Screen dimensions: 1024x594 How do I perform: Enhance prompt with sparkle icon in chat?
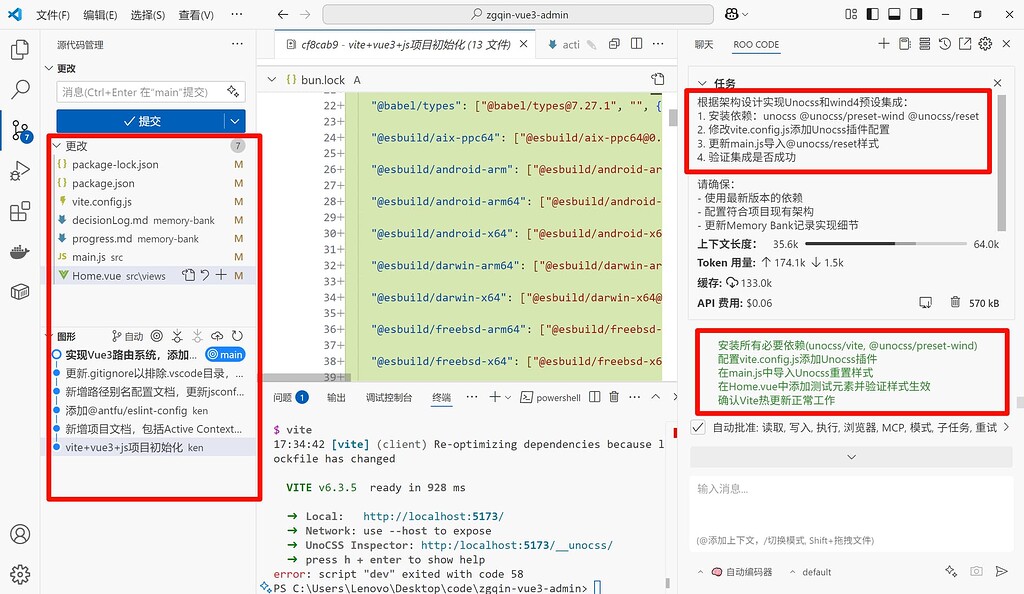coord(951,571)
